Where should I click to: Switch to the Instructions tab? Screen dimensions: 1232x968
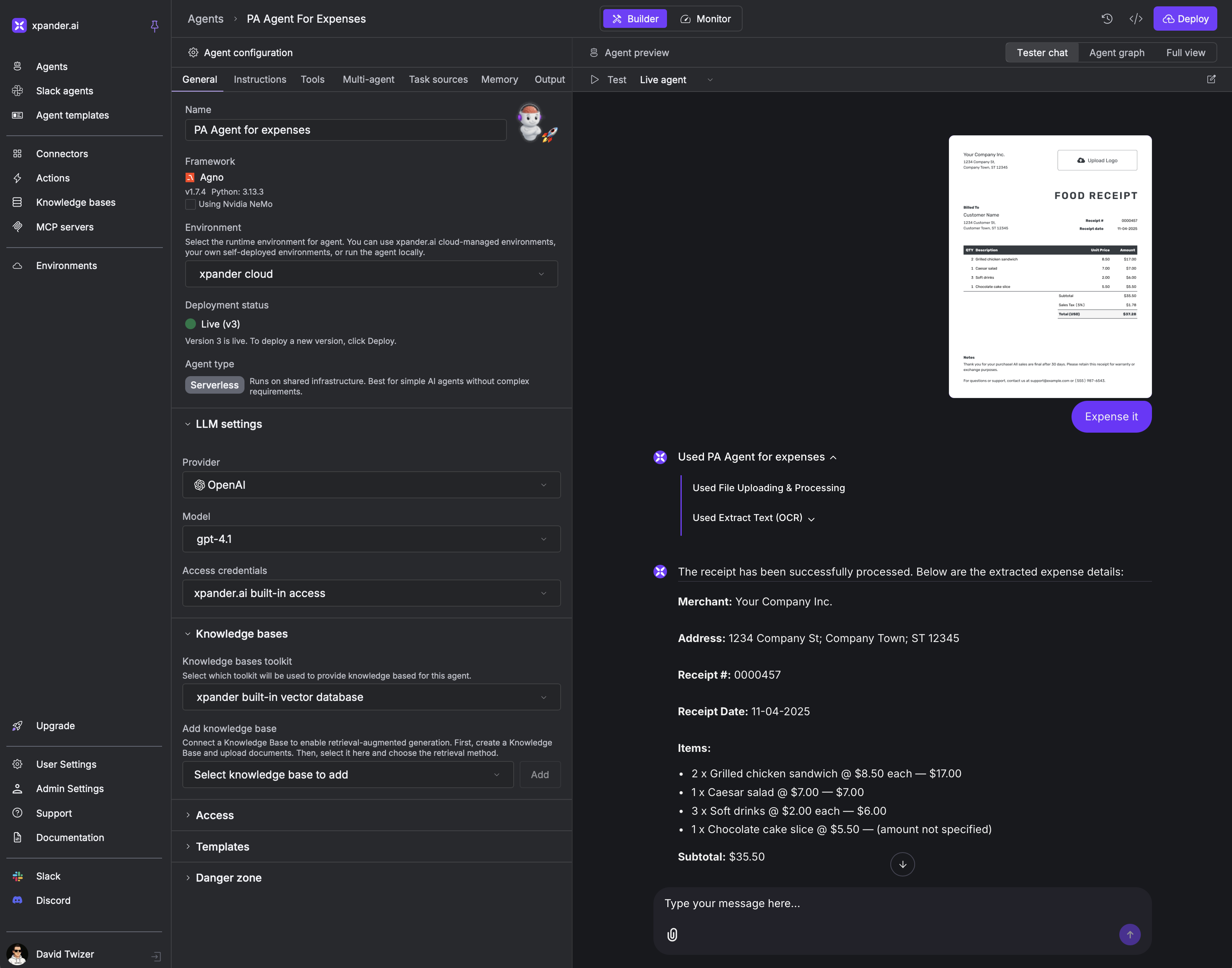point(260,79)
